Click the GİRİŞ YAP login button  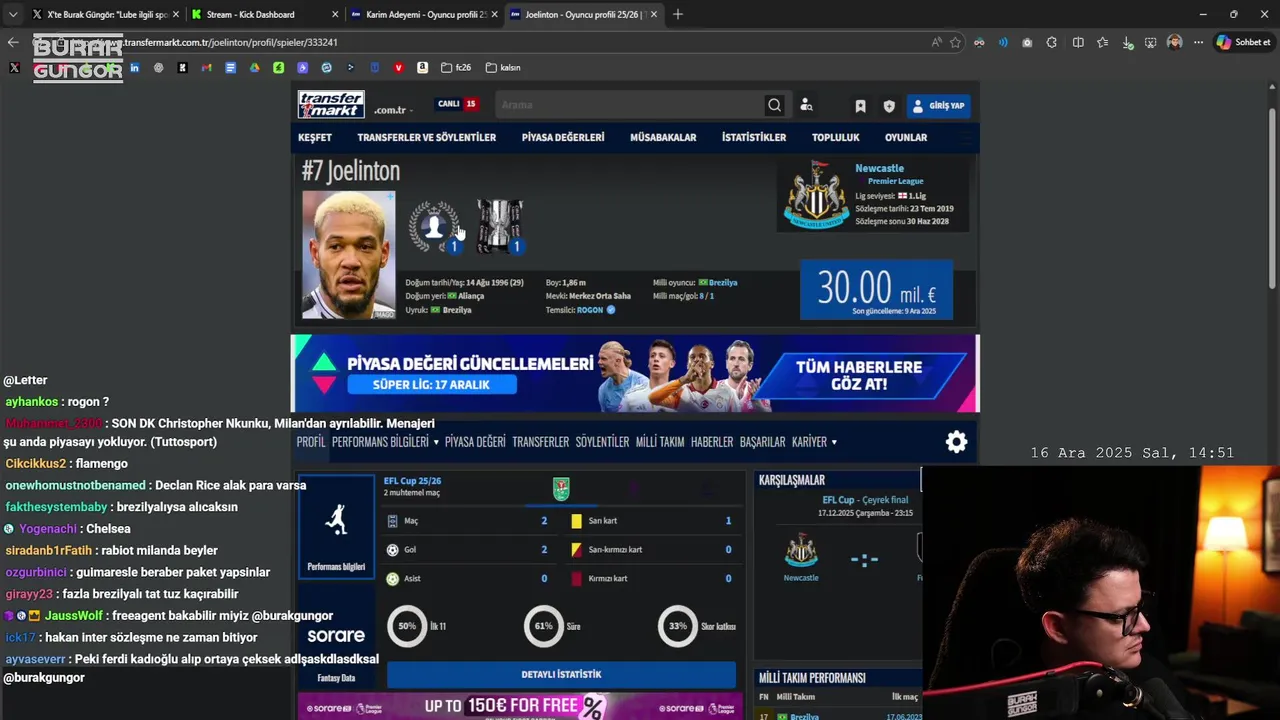point(938,106)
